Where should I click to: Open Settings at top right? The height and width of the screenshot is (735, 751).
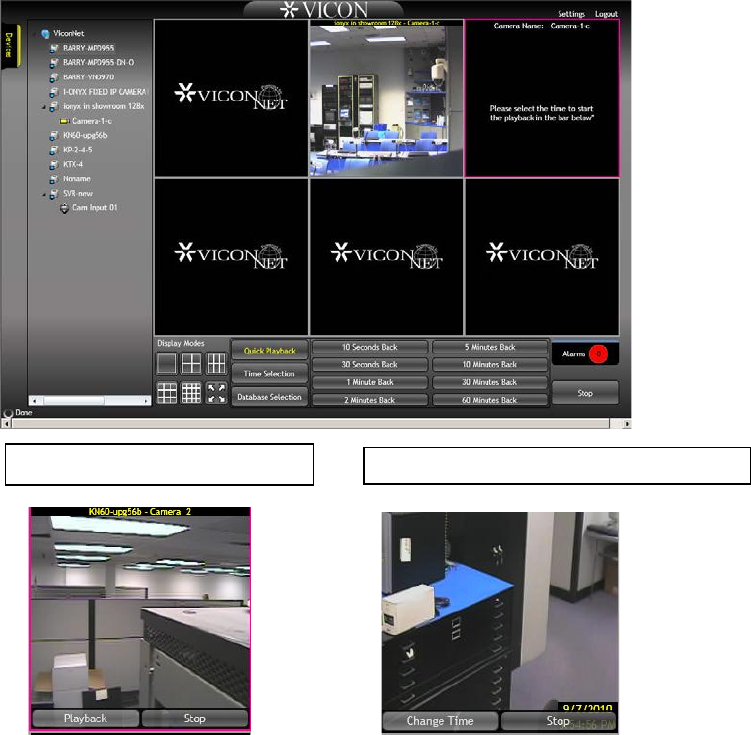pos(571,14)
